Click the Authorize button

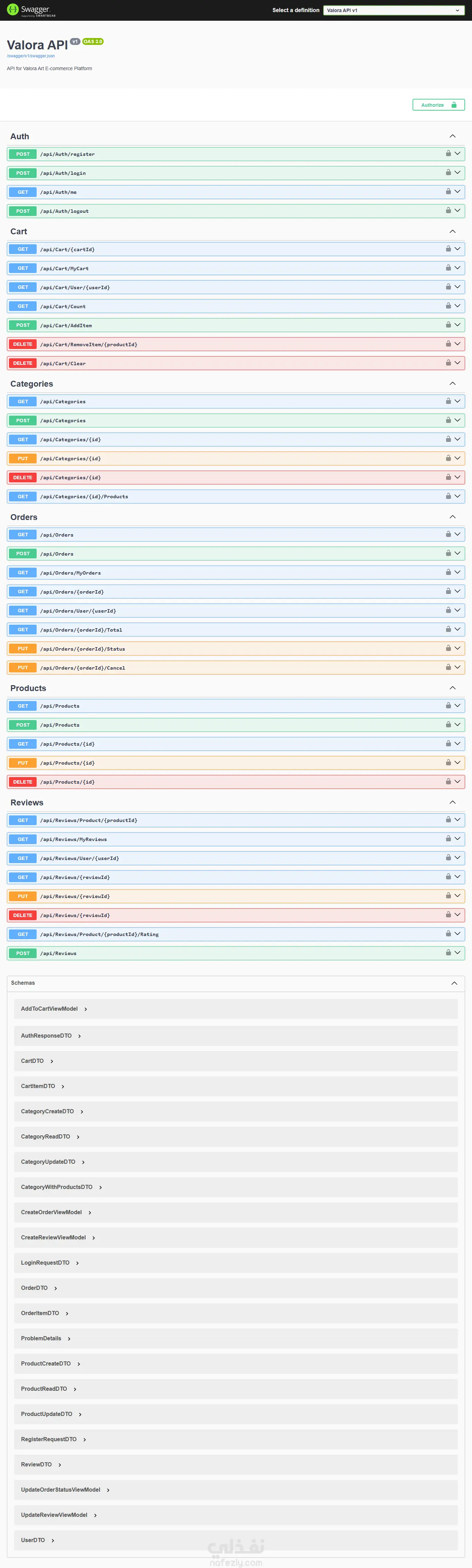pyautogui.click(x=438, y=105)
